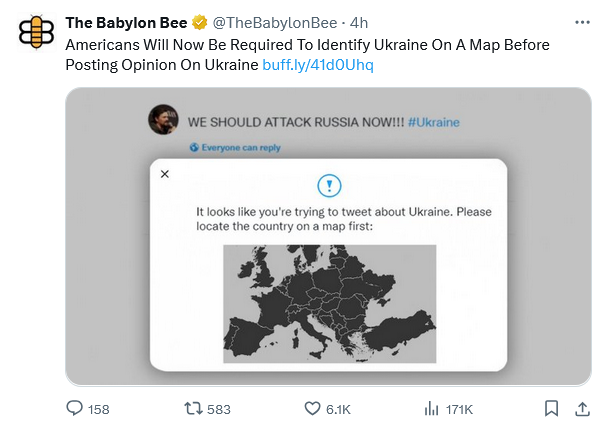Screen dimensions: 609x431
Task: Click The Babylon Bee display name
Action: pos(126,23)
